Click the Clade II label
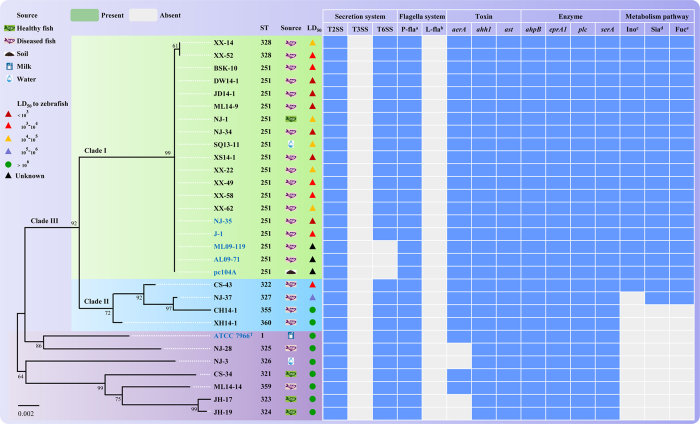700x424 pixels. pyautogui.click(x=96, y=301)
